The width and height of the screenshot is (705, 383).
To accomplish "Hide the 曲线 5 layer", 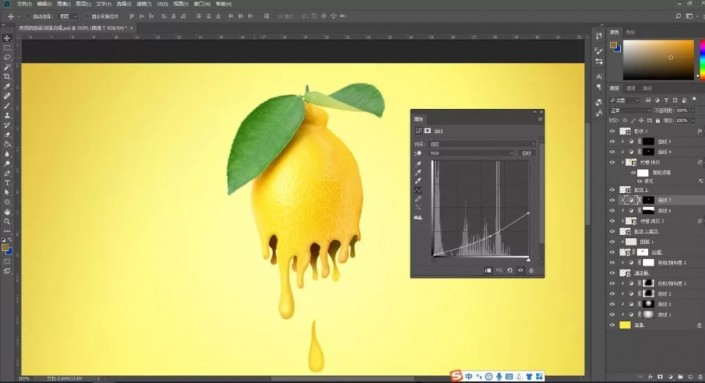I will (x=612, y=141).
